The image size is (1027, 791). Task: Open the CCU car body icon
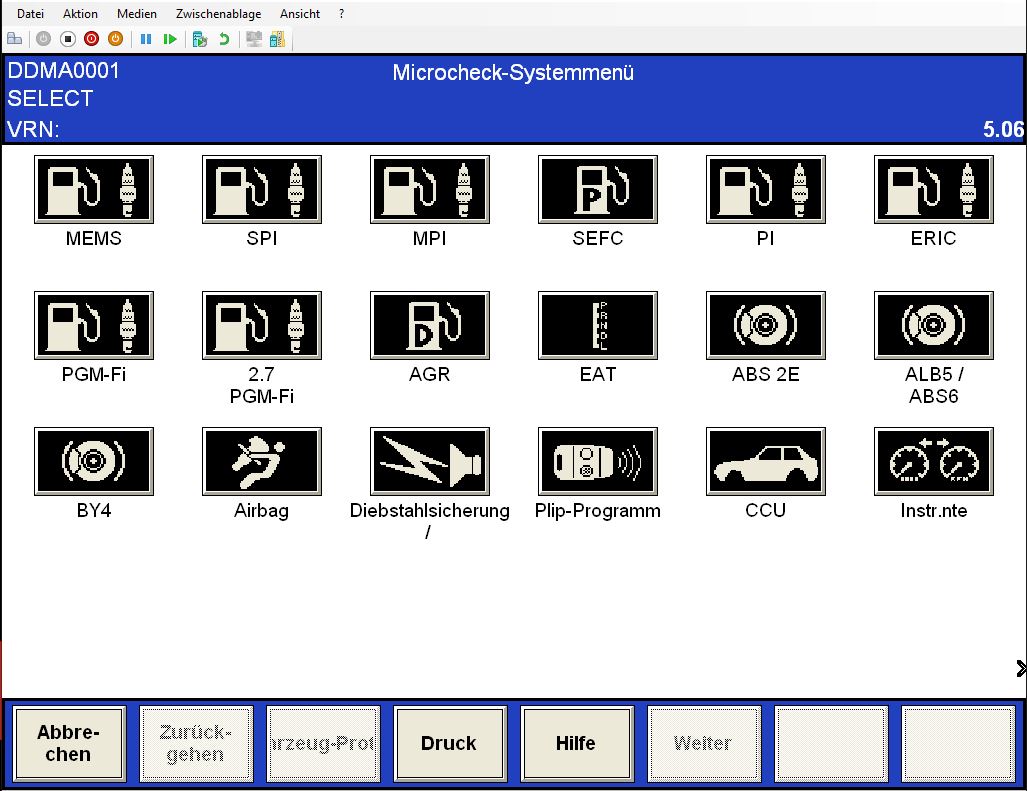[765, 461]
